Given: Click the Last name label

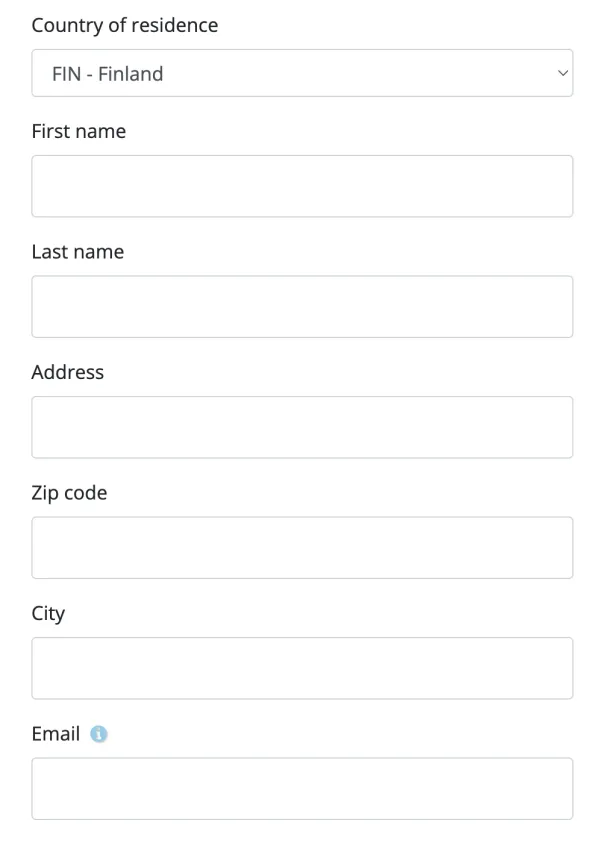Looking at the screenshot, I should 78,251.
